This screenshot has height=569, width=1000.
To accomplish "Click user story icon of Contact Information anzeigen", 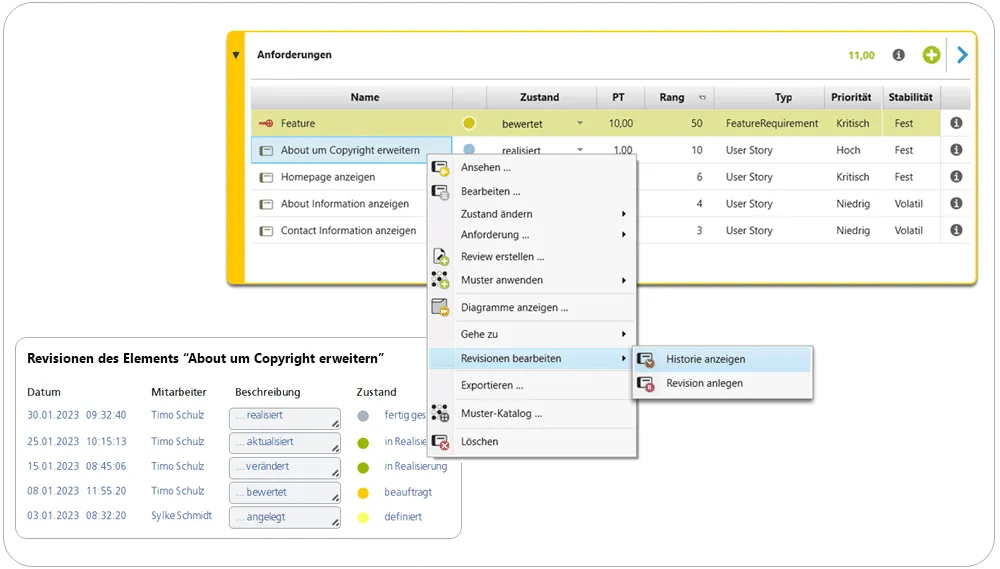I will click(x=266, y=231).
